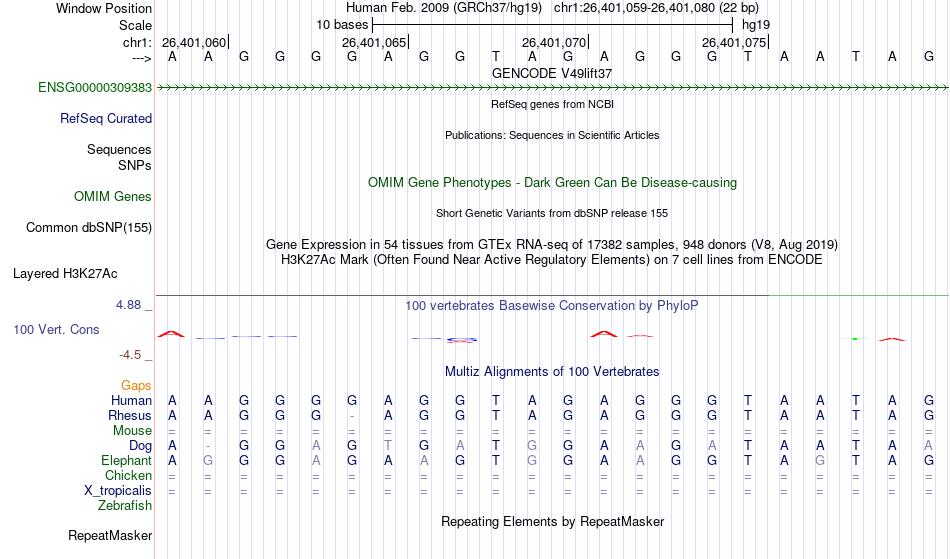This screenshot has height=559, width=950.
Task: Click the Common dbSNP(155) track label
Action: (88, 228)
